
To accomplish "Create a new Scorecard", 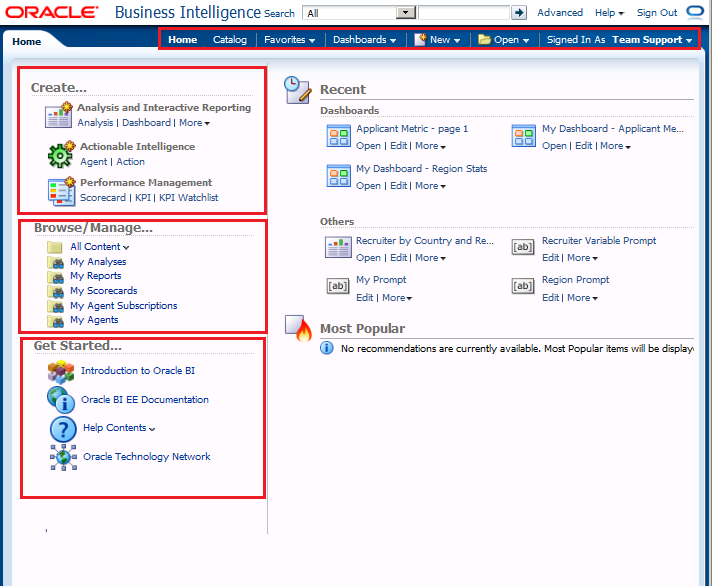I will (x=103, y=198).
